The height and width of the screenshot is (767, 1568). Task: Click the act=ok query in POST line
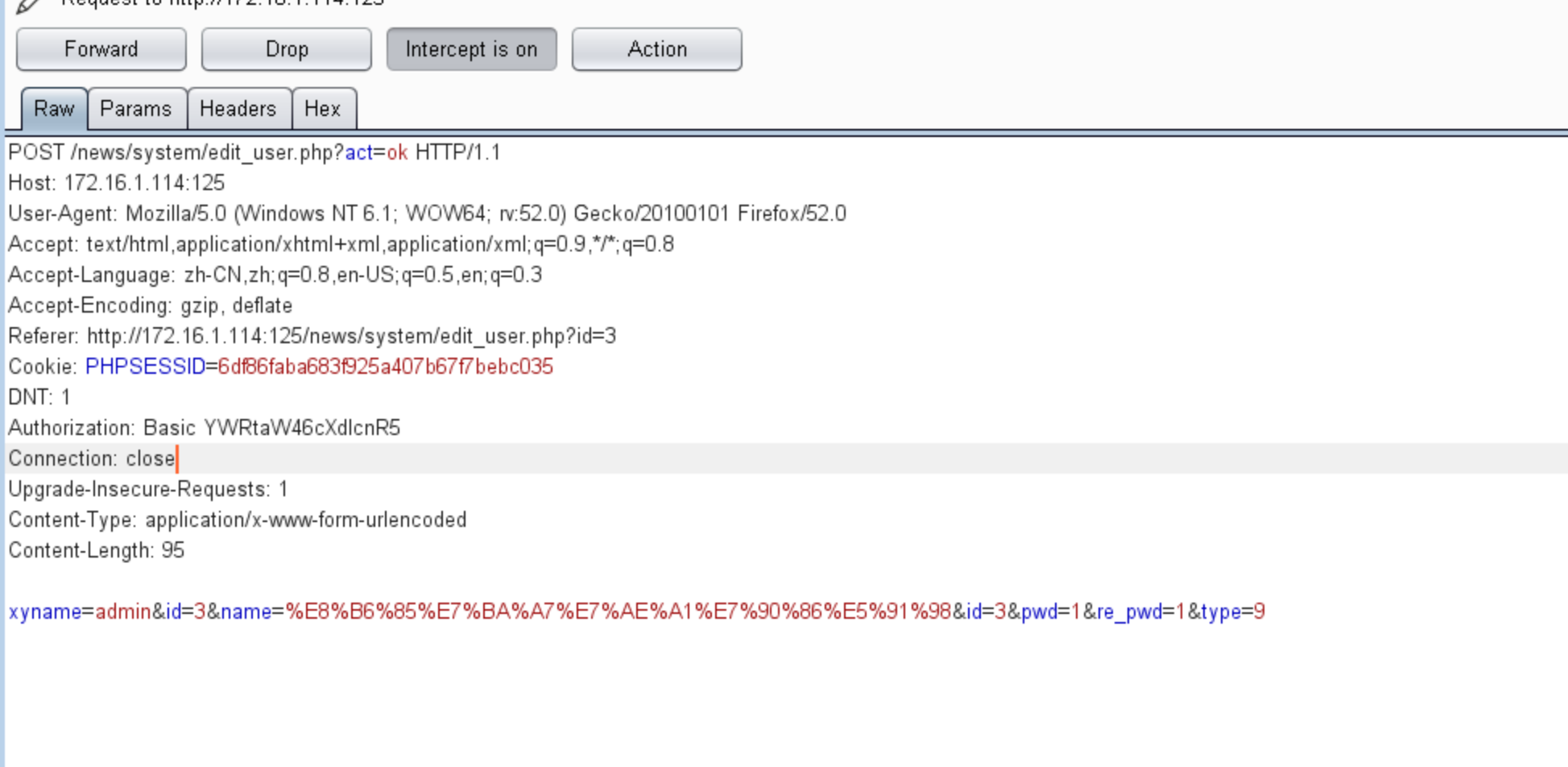[x=376, y=153]
